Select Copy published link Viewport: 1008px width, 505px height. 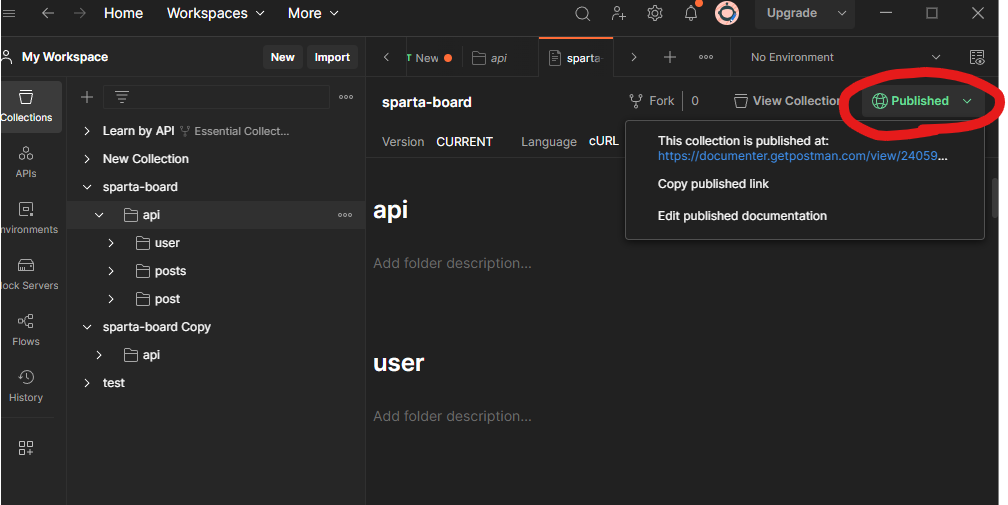(713, 184)
